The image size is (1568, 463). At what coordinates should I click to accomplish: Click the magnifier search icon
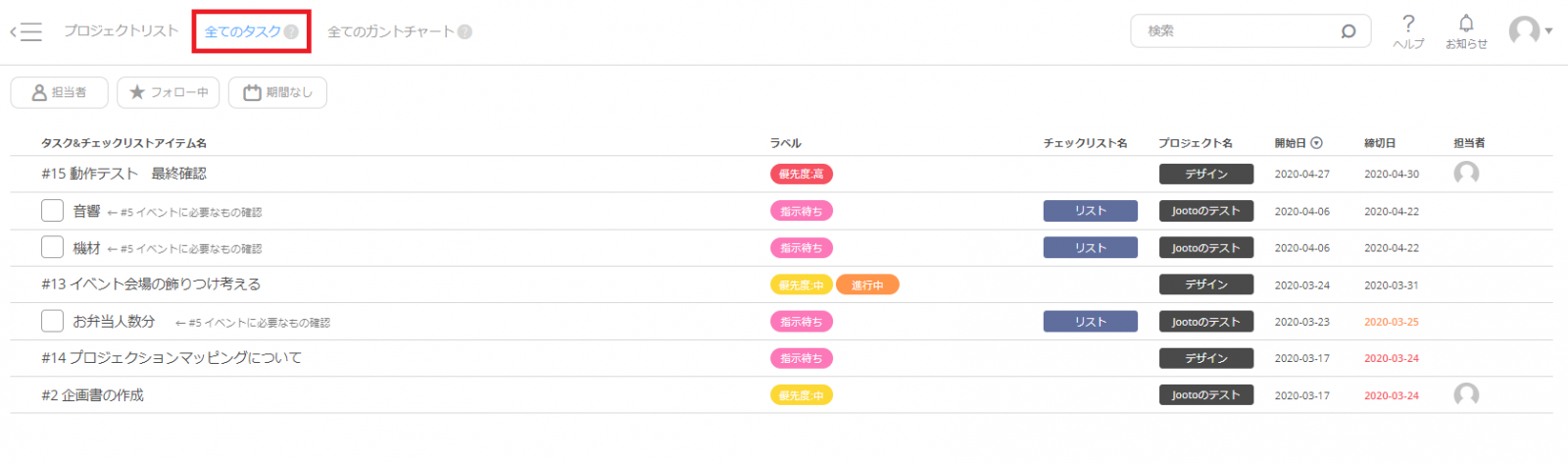click(x=1348, y=31)
